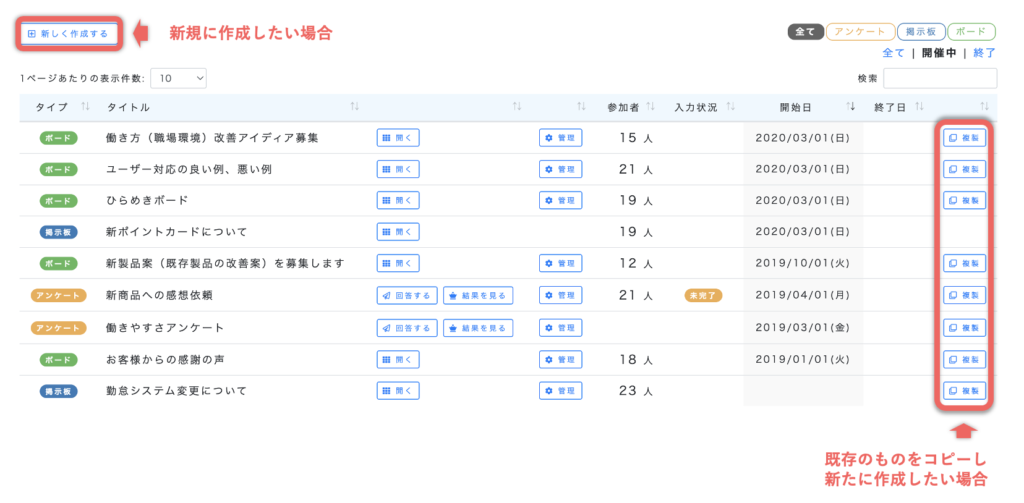
Task: Show 開催中 ongoing items filter
Action: (938, 53)
